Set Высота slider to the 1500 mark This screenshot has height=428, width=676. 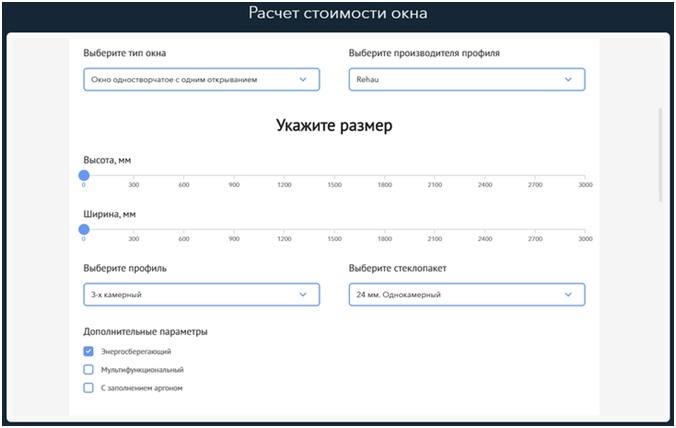[335, 176]
